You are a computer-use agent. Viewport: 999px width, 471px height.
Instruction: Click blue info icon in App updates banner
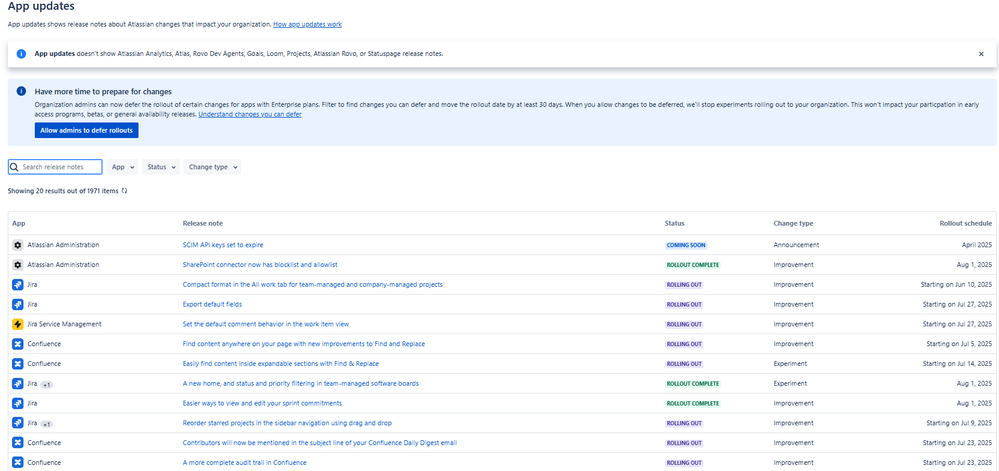pyautogui.click(x=21, y=54)
